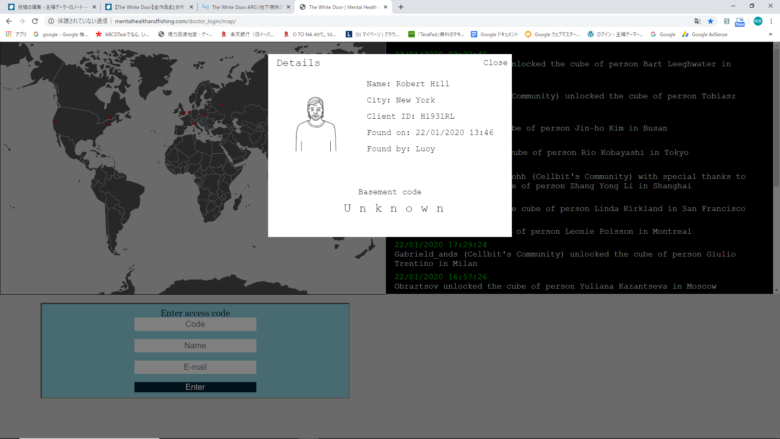Restore down the Chrome window
This screenshot has width=780, height=439.
[752, 6]
